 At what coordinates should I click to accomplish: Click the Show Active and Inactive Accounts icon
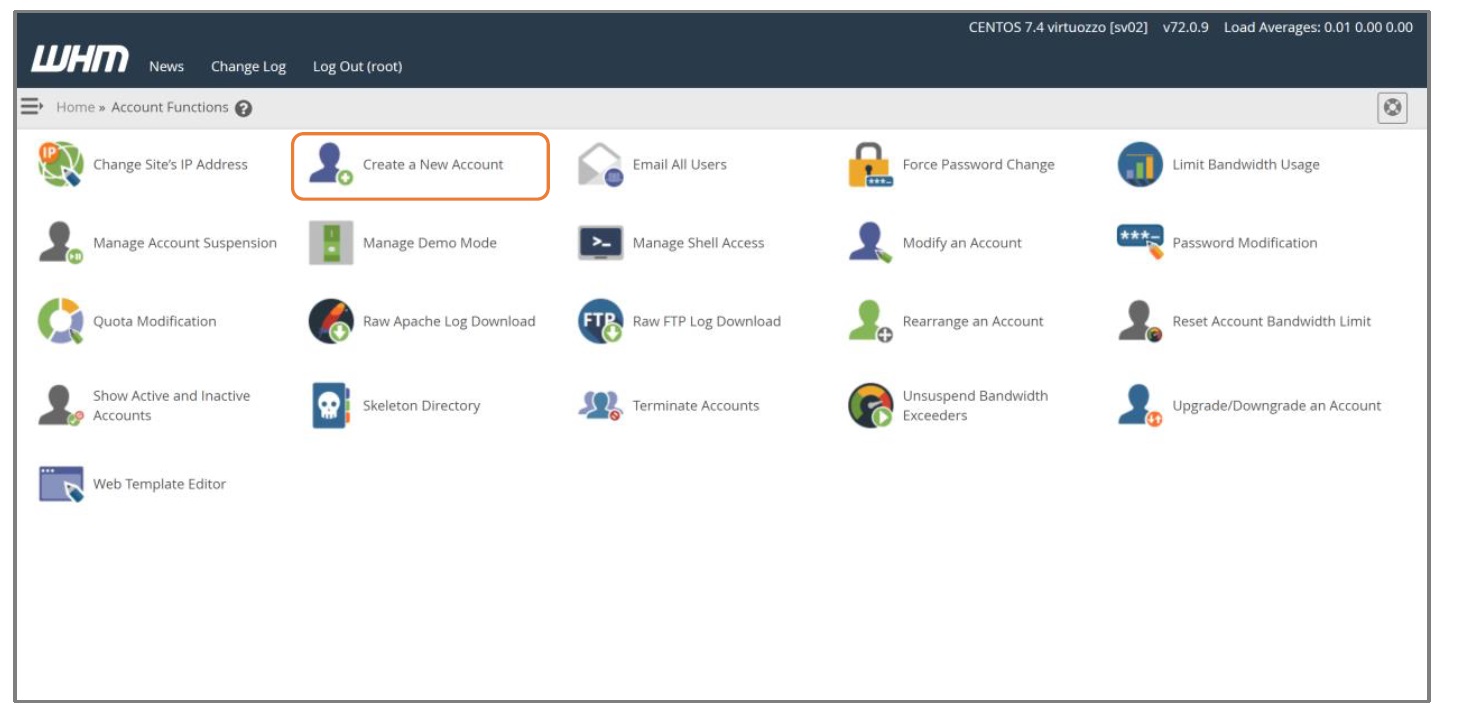click(61, 406)
